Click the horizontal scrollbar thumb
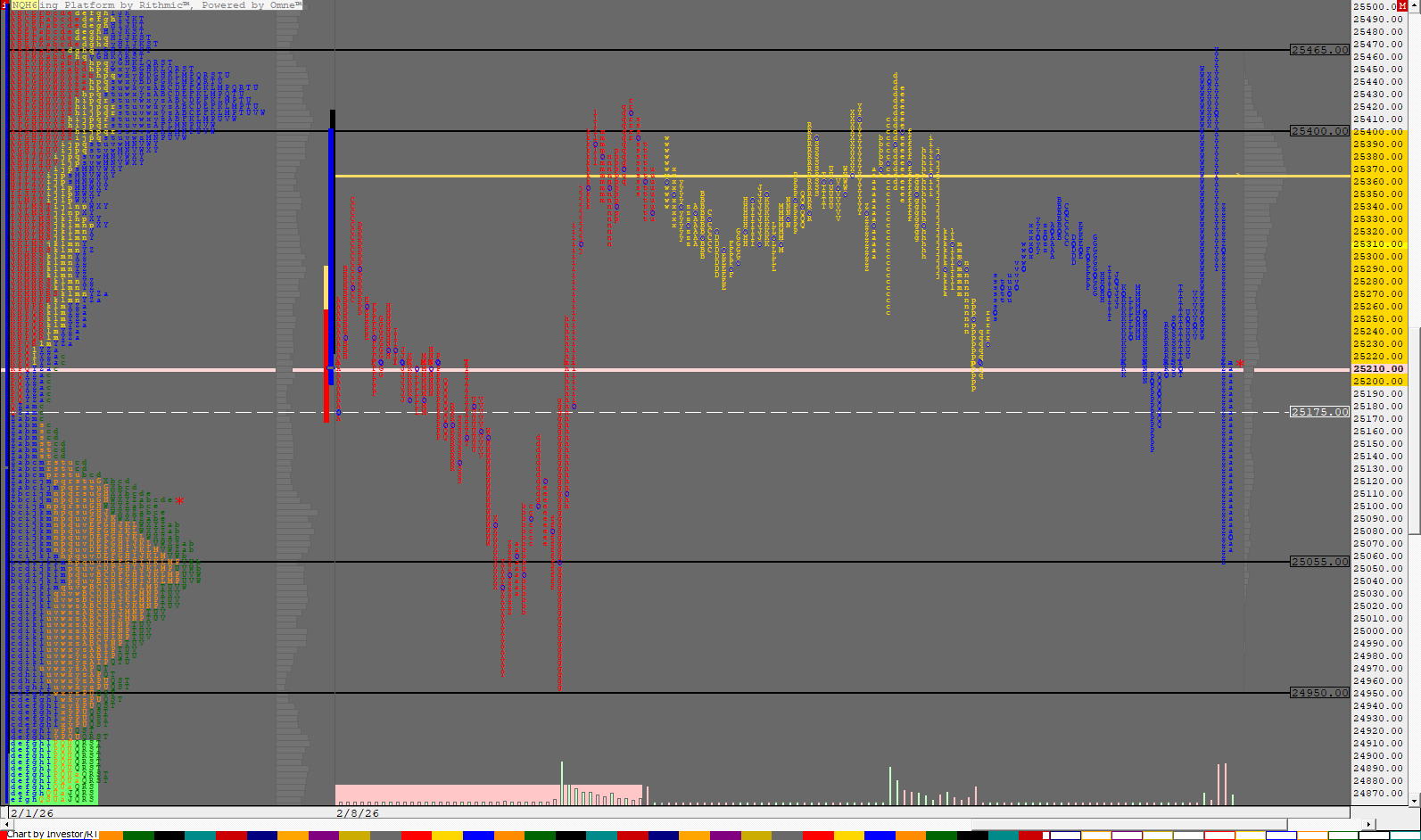Screen dimensions: 1421x840 pyautogui.click(x=1128, y=824)
